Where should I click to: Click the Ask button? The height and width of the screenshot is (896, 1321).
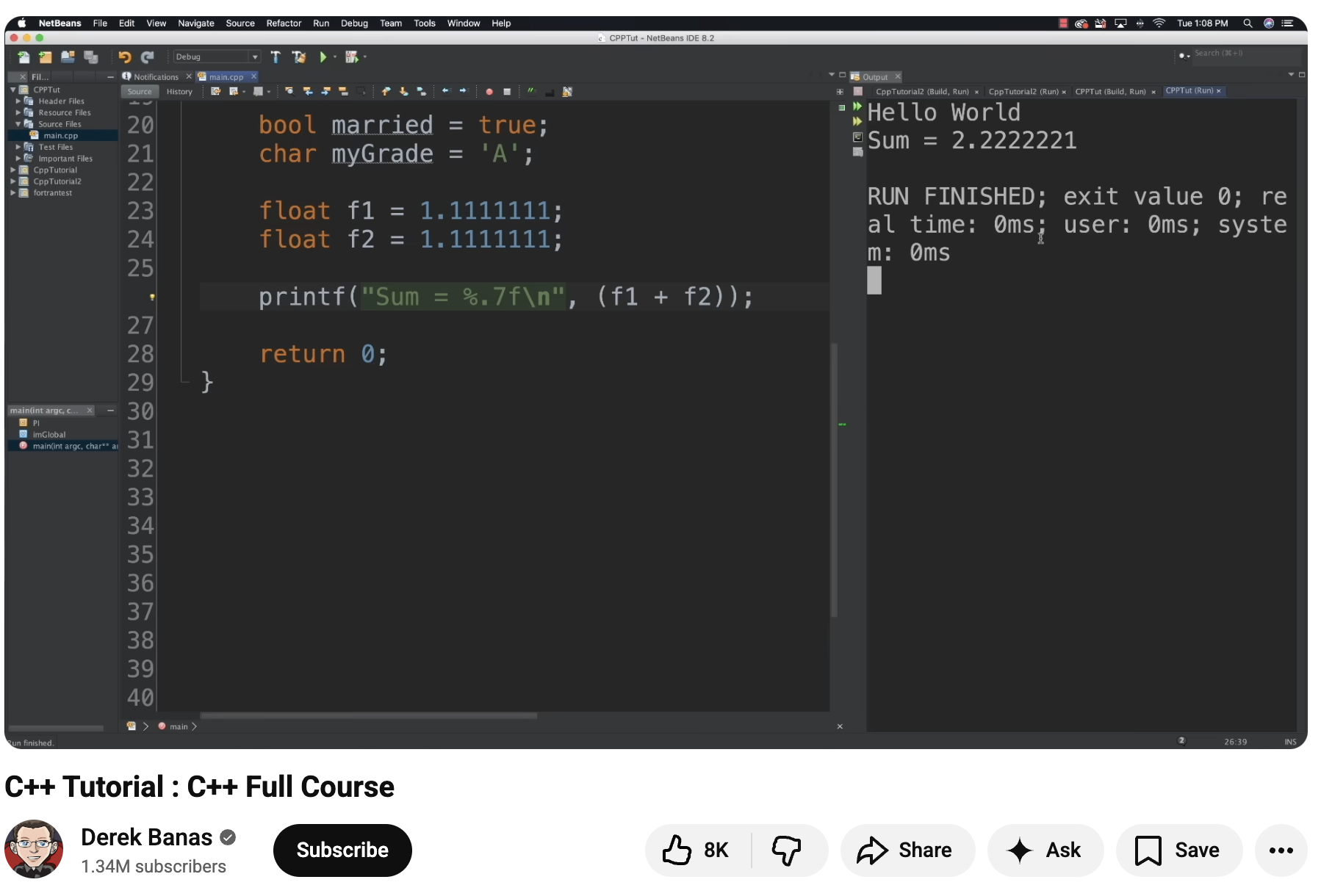coord(1045,850)
